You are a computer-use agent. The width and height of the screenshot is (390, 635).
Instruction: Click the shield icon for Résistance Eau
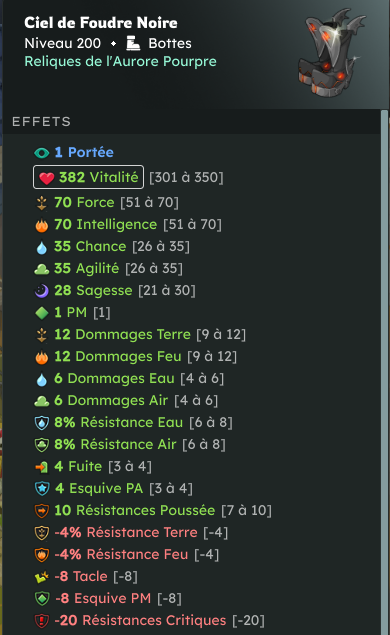pyautogui.click(x=42, y=423)
